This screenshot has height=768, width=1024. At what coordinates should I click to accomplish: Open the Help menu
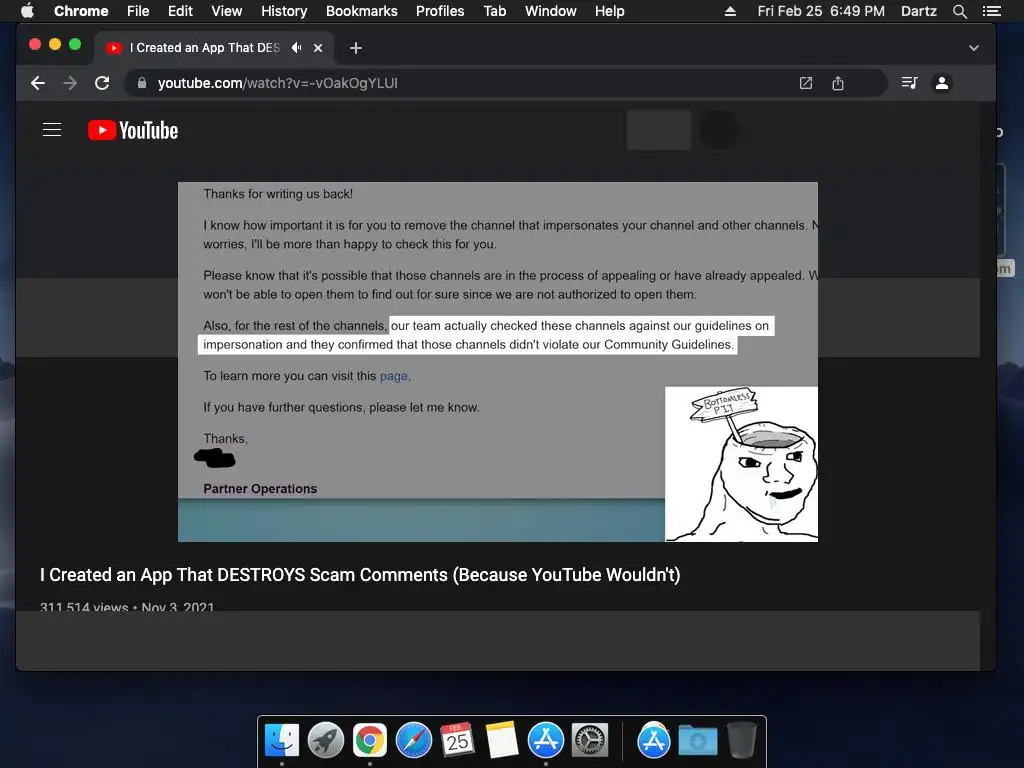click(609, 11)
